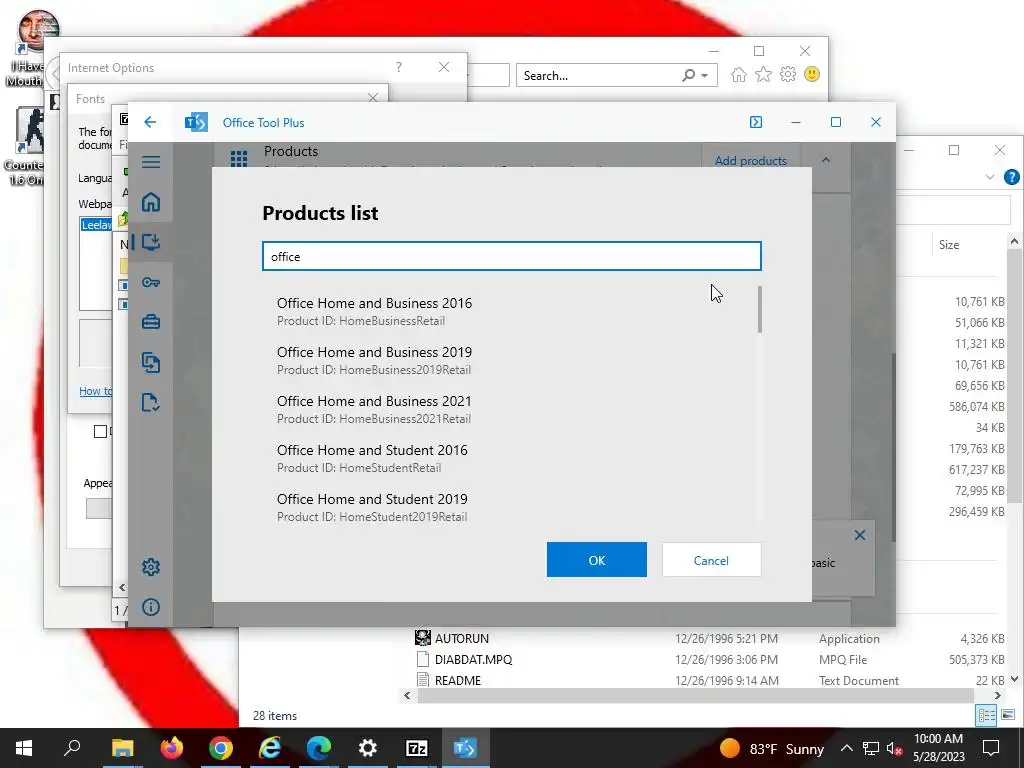Open Microsoft Edge from the taskbar

click(x=319, y=748)
